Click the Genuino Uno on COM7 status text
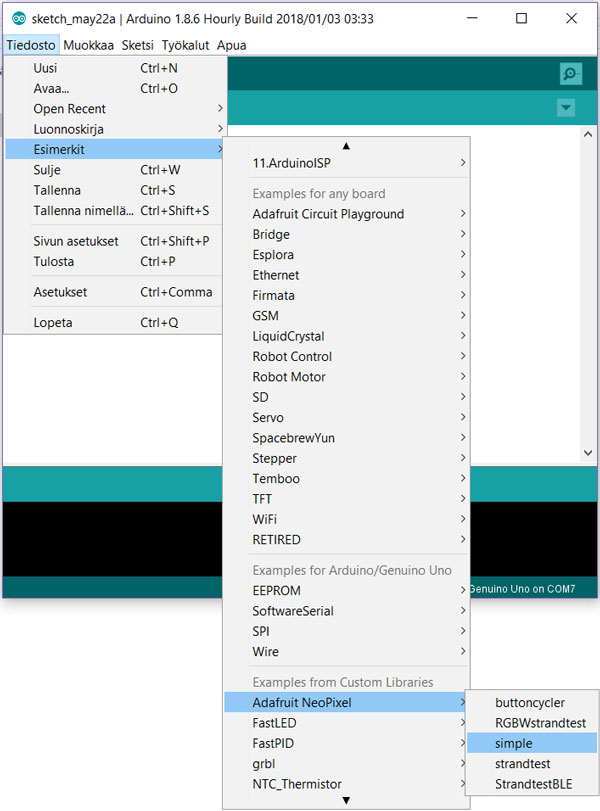This screenshot has width=600, height=811. point(522,589)
